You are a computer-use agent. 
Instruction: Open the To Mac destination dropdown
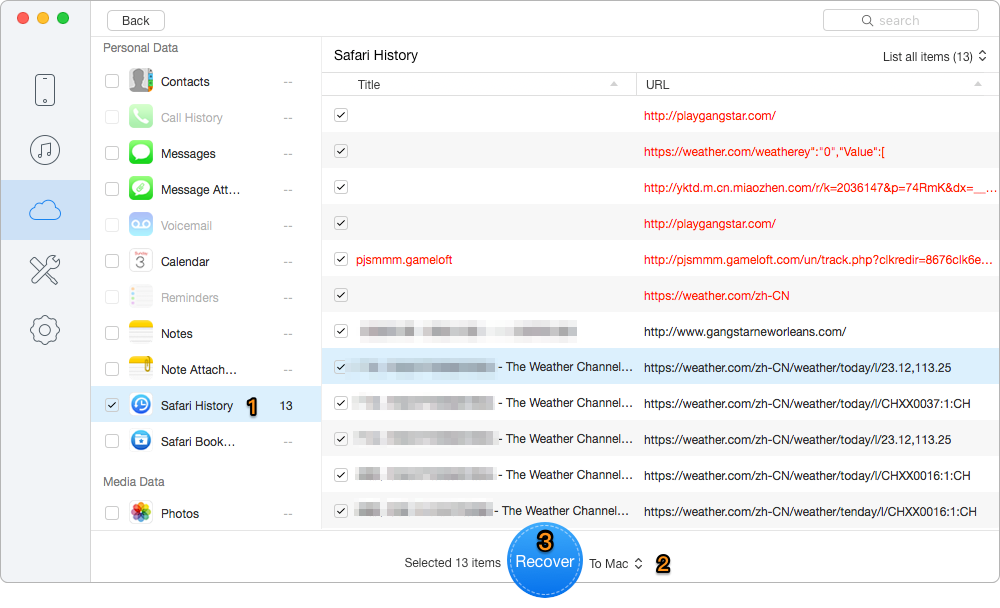(615, 563)
